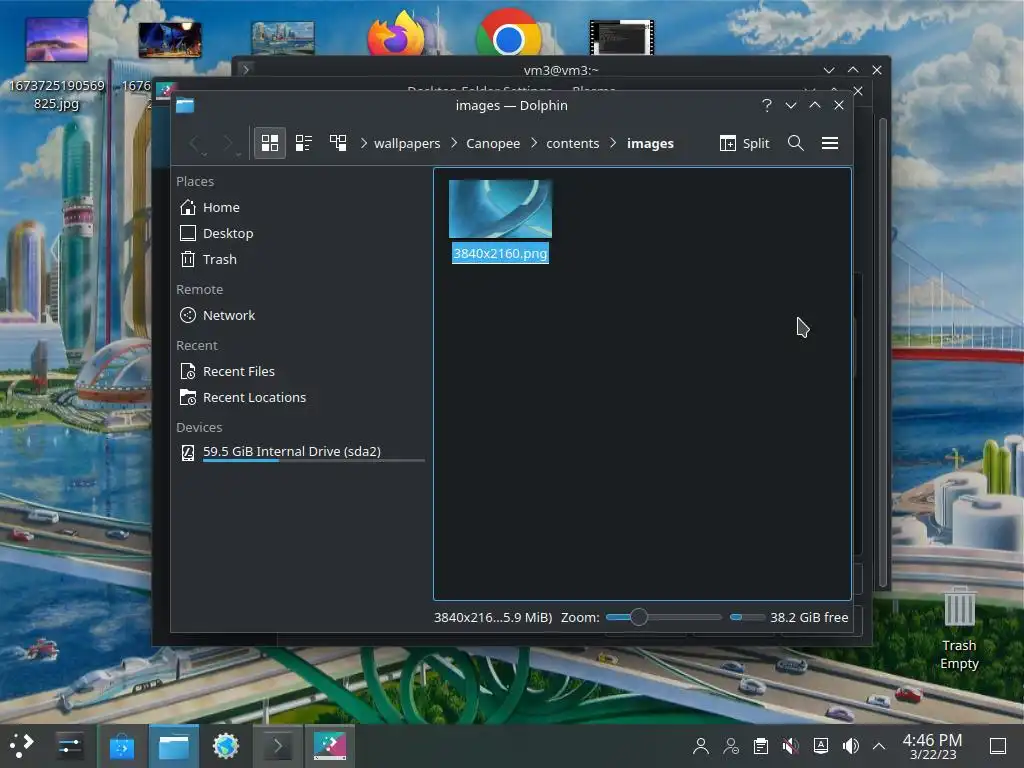Navigate to contents breadcrumb

pyautogui.click(x=573, y=144)
